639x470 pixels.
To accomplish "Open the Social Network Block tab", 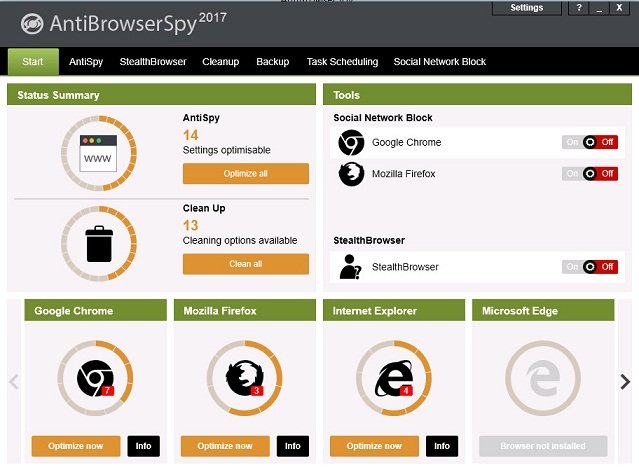I will pos(440,62).
